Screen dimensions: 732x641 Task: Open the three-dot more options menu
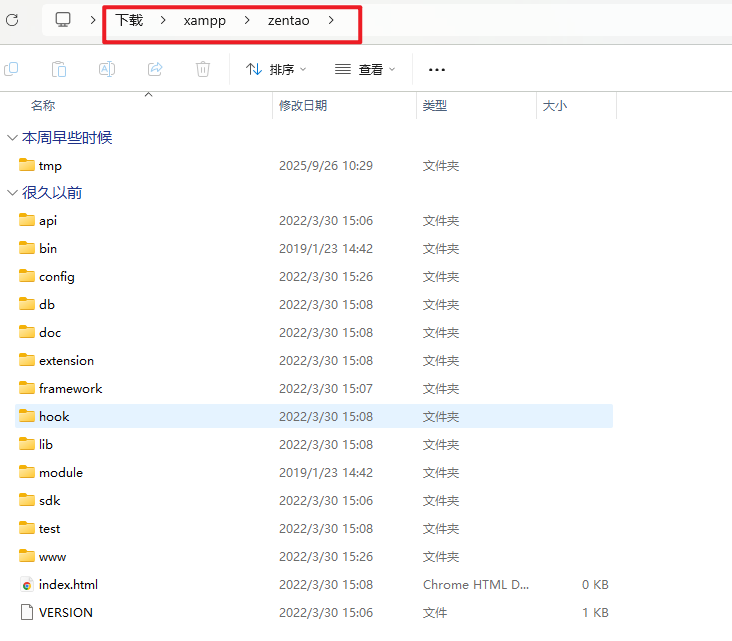(436, 70)
